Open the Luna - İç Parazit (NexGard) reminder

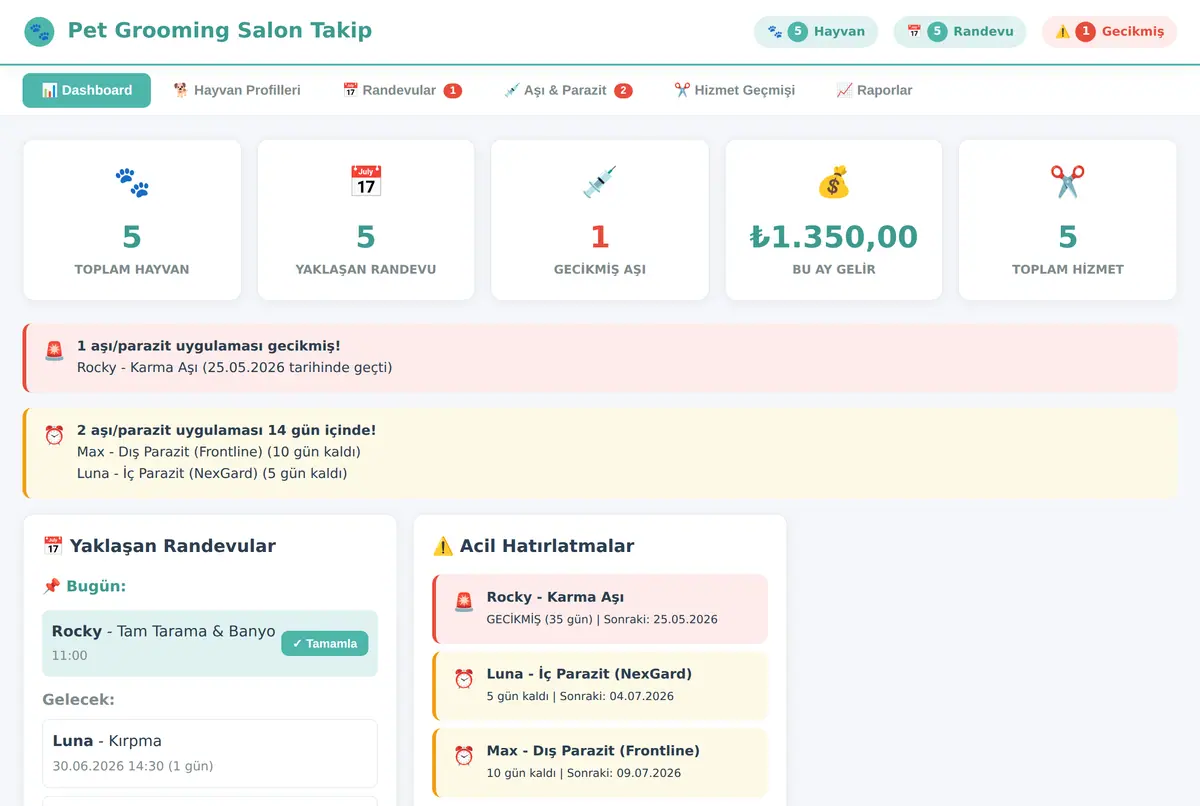[600, 686]
